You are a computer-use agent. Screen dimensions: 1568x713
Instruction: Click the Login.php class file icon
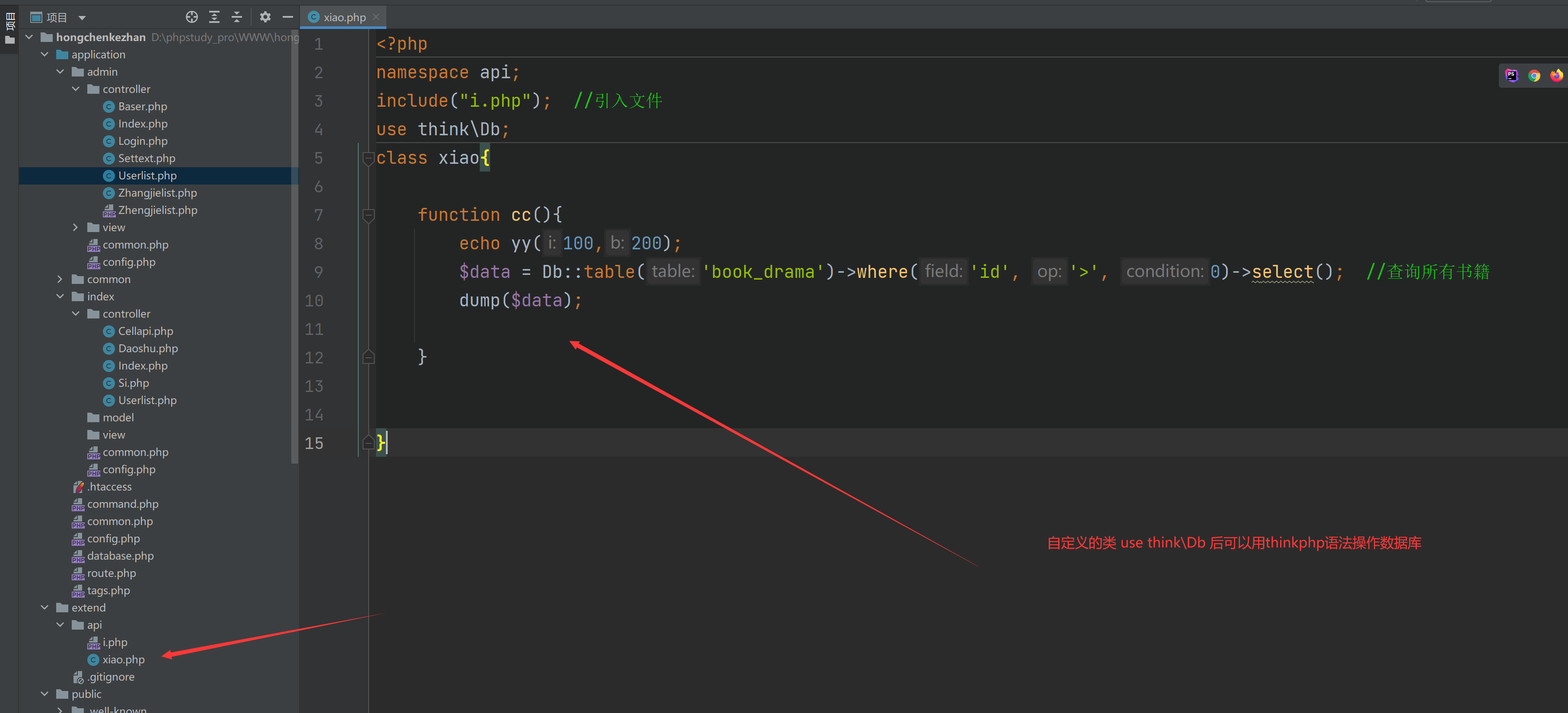(x=109, y=141)
